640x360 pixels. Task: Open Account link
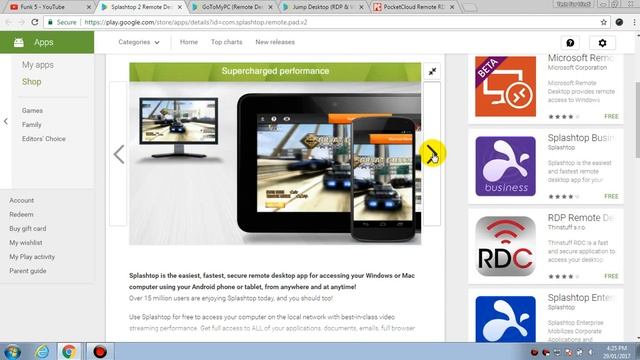[22, 200]
